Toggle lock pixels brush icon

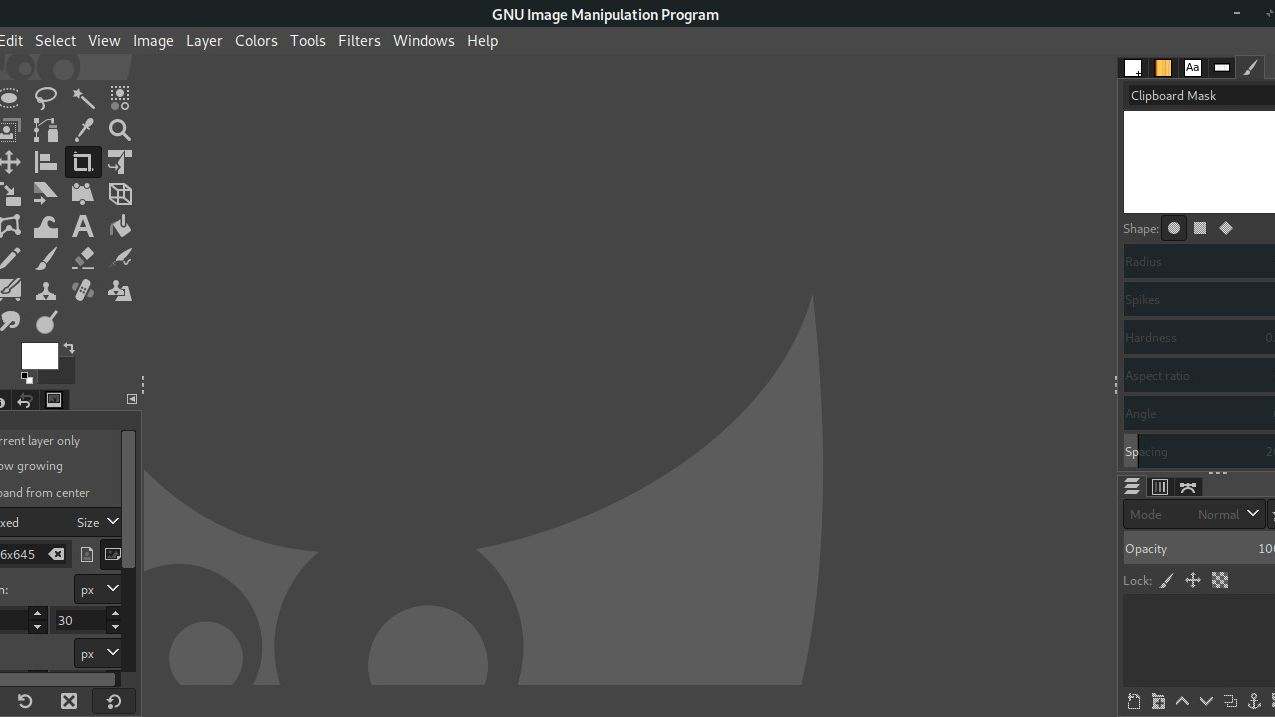(x=1166, y=581)
